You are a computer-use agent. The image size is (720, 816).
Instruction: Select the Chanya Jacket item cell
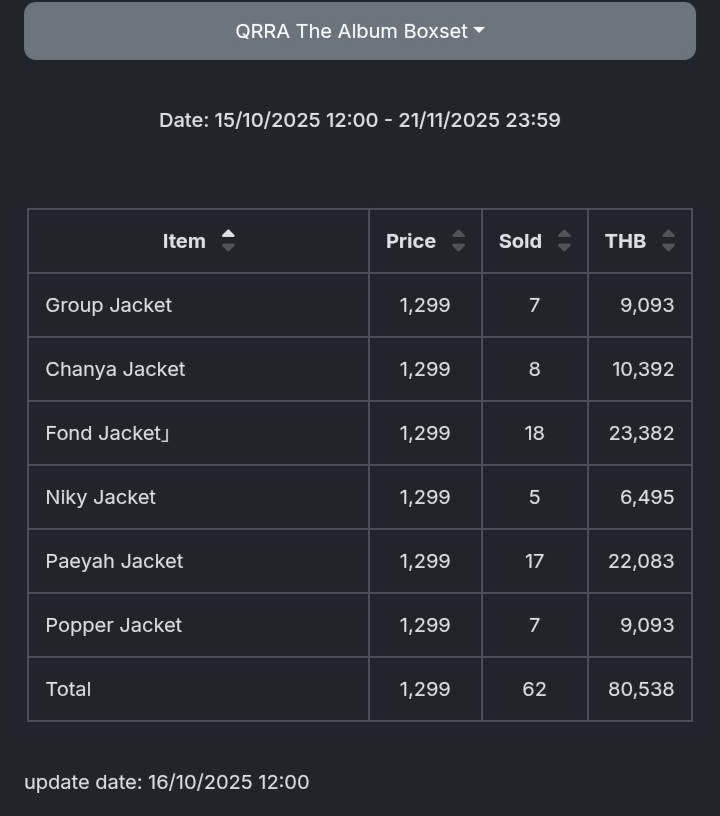click(115, 369)
